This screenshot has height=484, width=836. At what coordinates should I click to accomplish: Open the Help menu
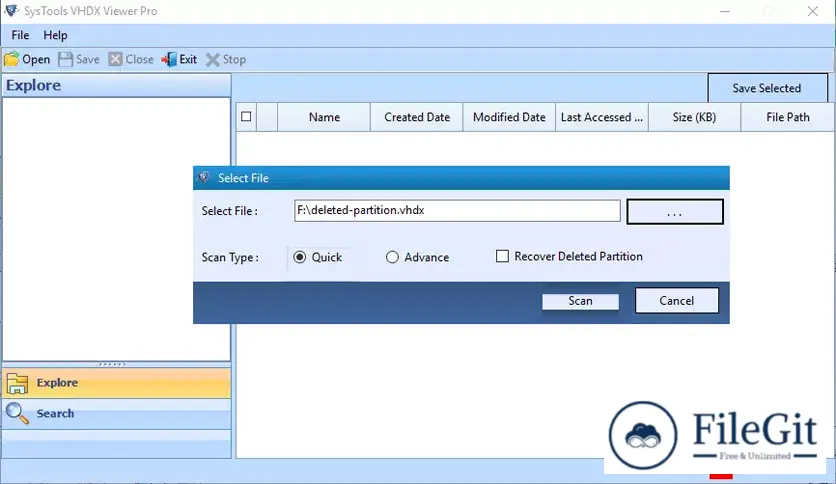pos(55,35)
